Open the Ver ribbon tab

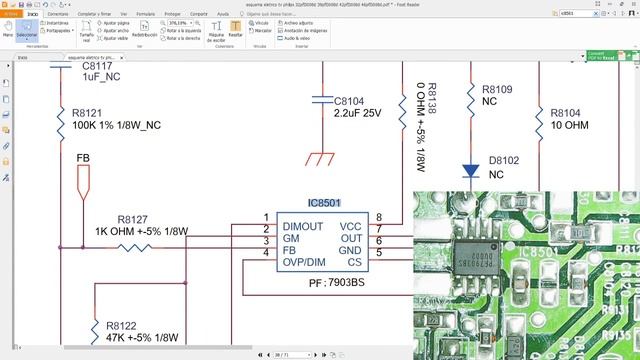(123, 14)
